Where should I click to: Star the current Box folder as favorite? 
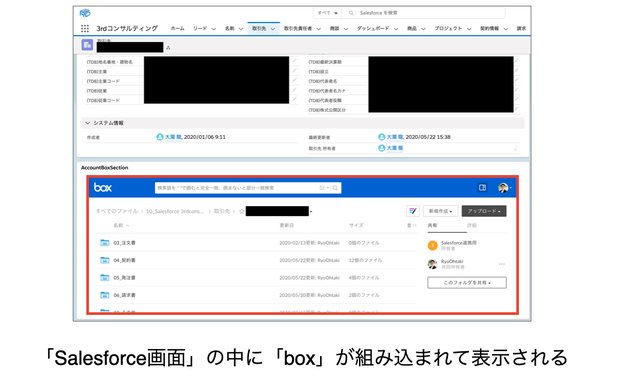click(x=242, y=211)
